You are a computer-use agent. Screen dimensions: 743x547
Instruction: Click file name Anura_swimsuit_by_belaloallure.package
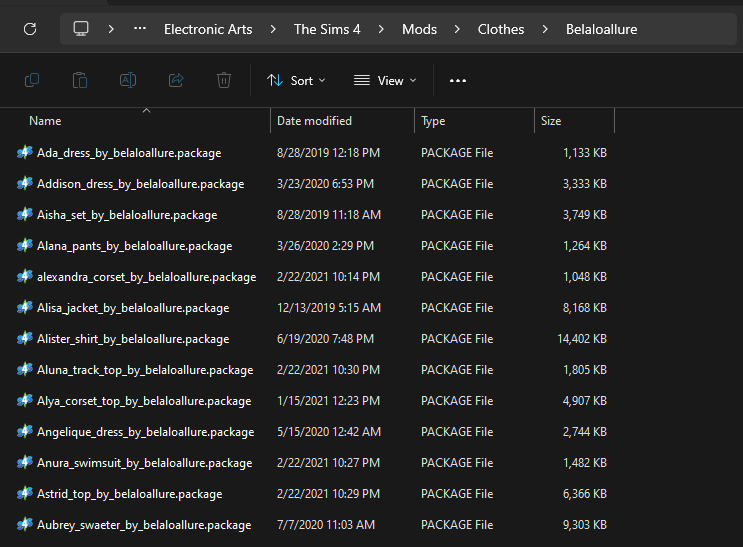145,463
